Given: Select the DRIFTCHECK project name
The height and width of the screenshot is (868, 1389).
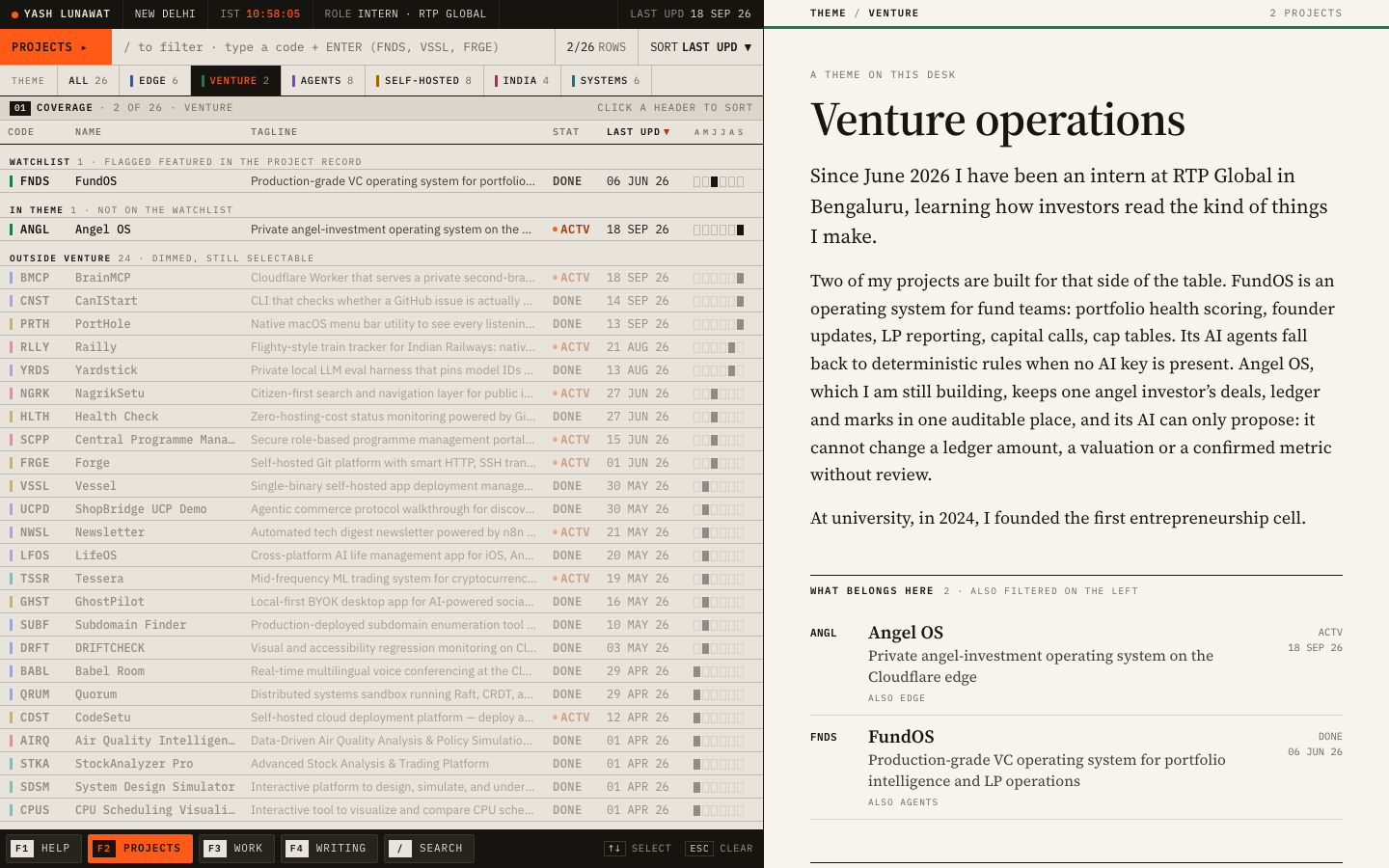Looking at the screenshot, I should click(110, 648).
